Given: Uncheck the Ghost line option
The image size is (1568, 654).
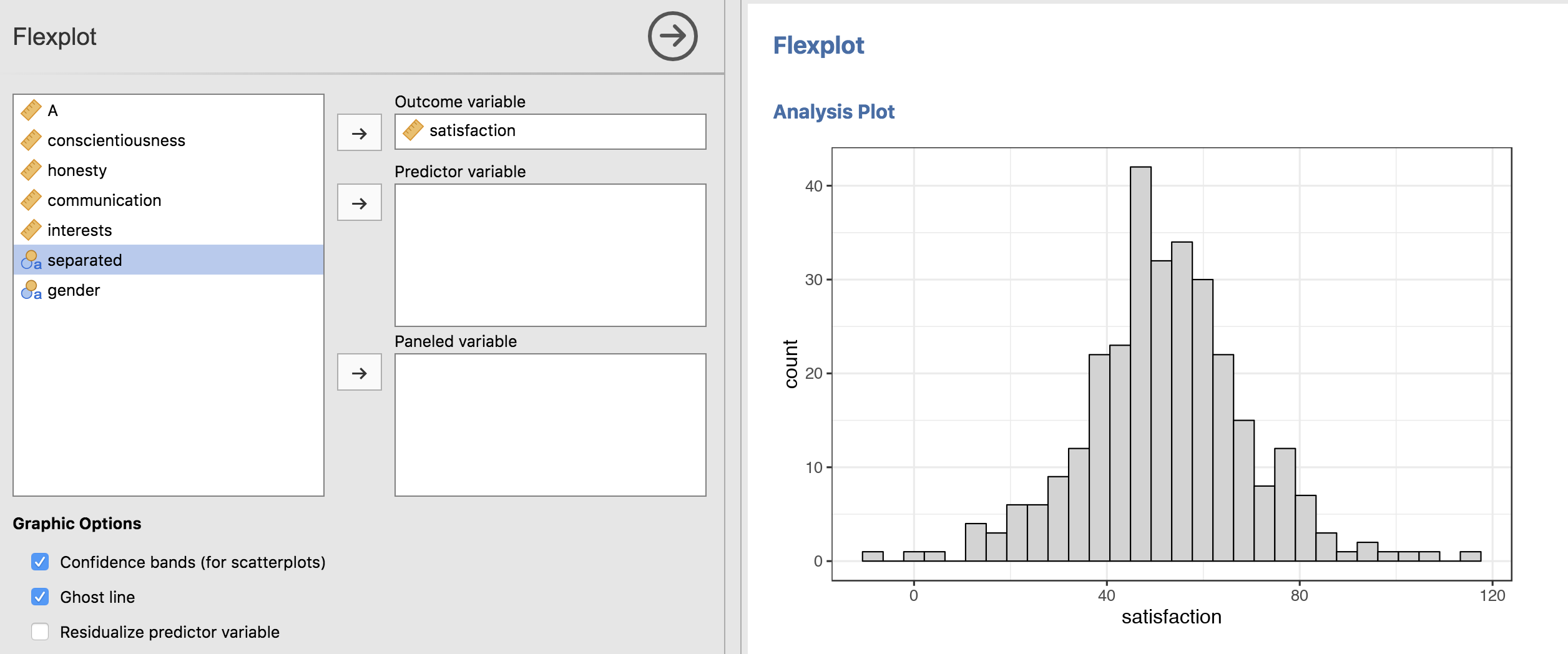Looking at the screenshot, I should [x=40, y=597].
